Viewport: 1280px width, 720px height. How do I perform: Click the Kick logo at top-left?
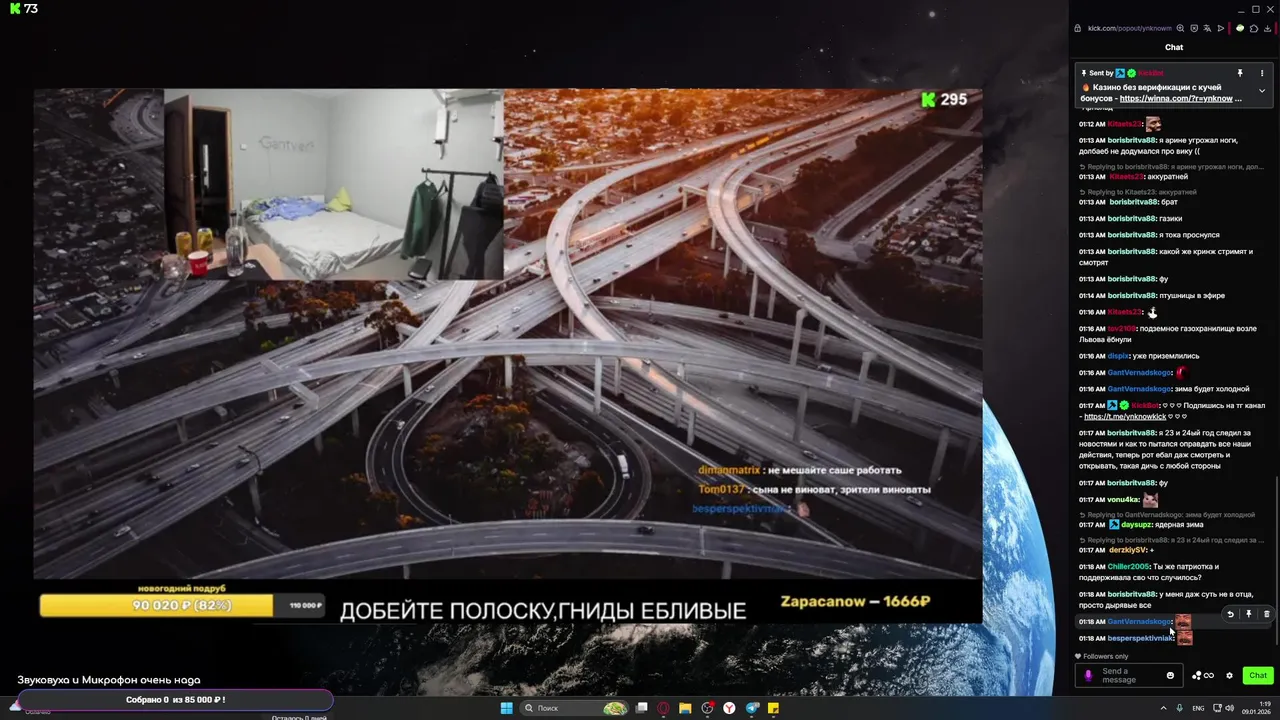click(x=14, y=10)
